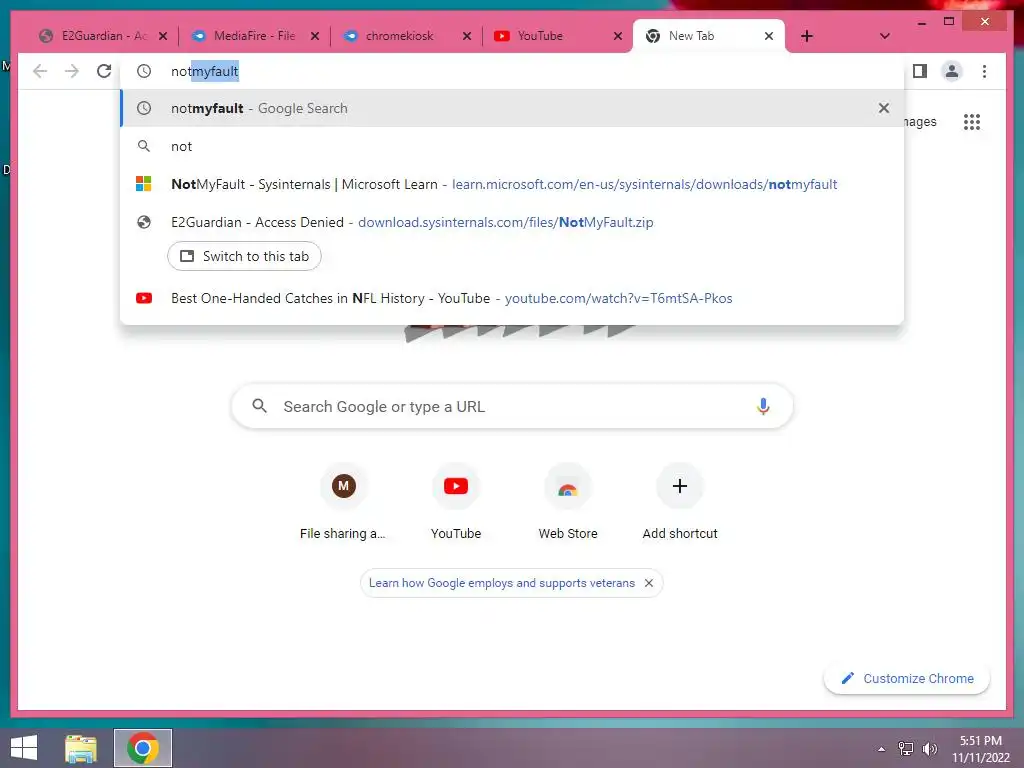Click the Switch to this tab button
Viewport: 1024px width, 768px height.
pos(244,256)
